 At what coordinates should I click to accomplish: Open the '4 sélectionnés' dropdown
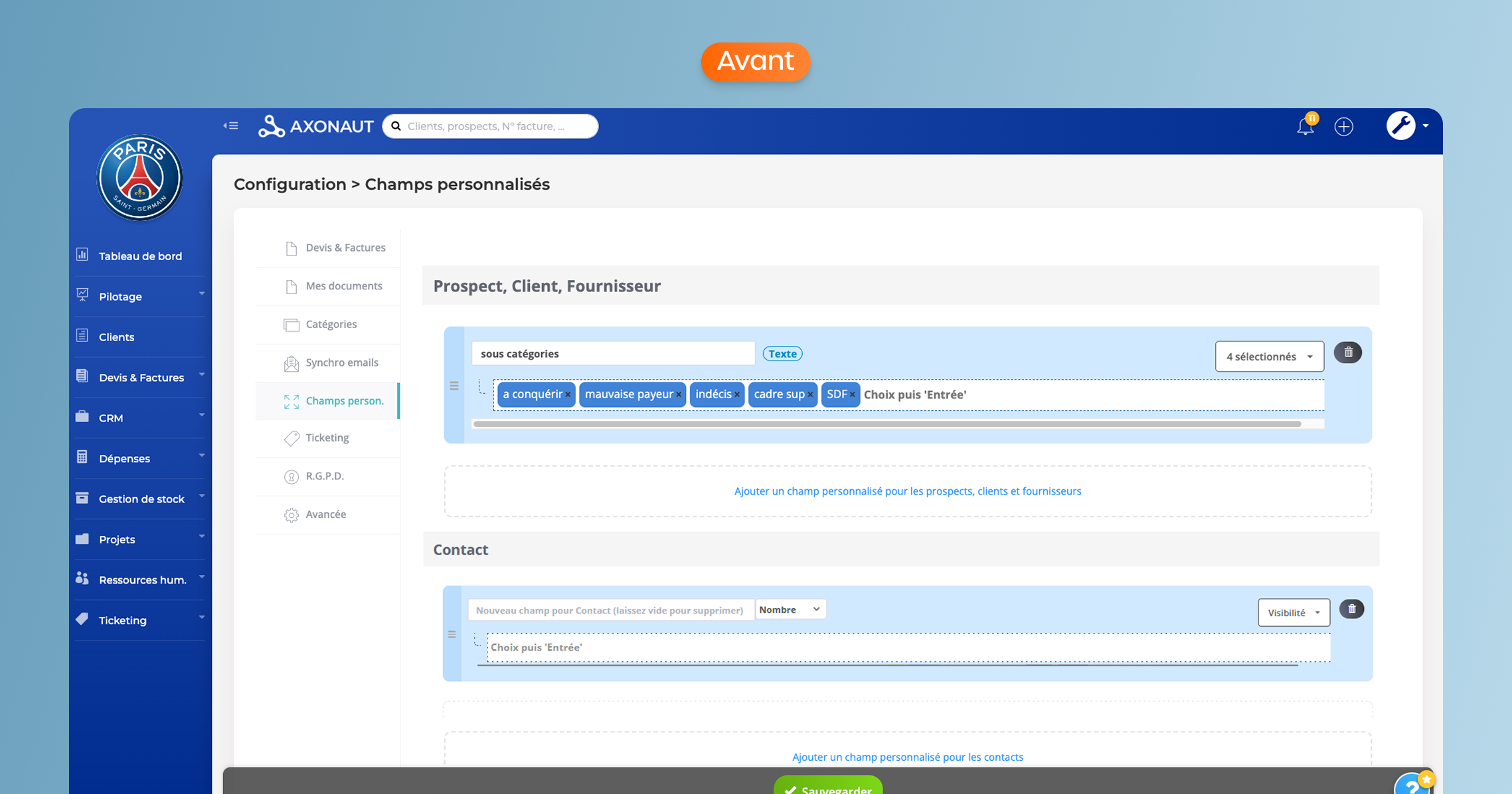[x=1268, y=357]
